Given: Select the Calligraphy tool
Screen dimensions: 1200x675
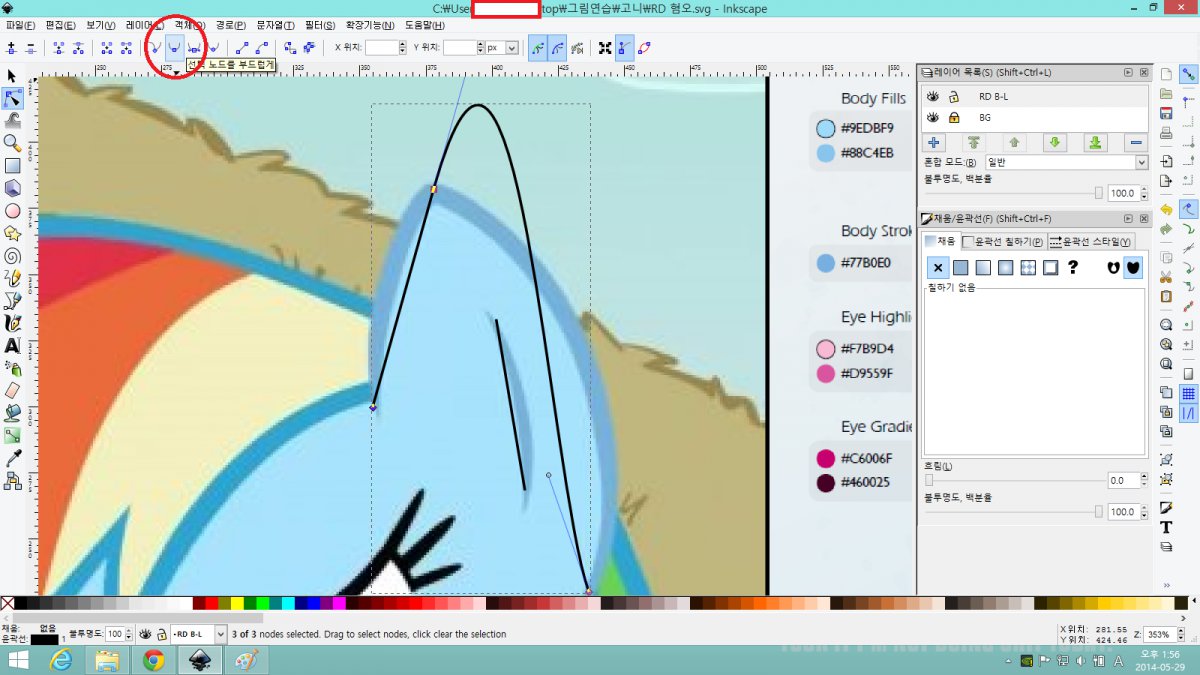Looking at the screenshot, I should tap(13, 323).
